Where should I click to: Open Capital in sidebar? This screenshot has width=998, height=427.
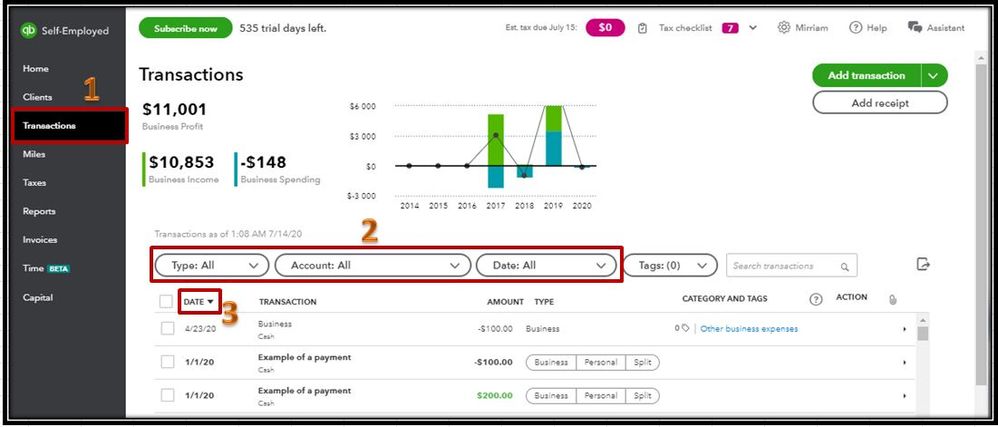(x=38, y=297)
